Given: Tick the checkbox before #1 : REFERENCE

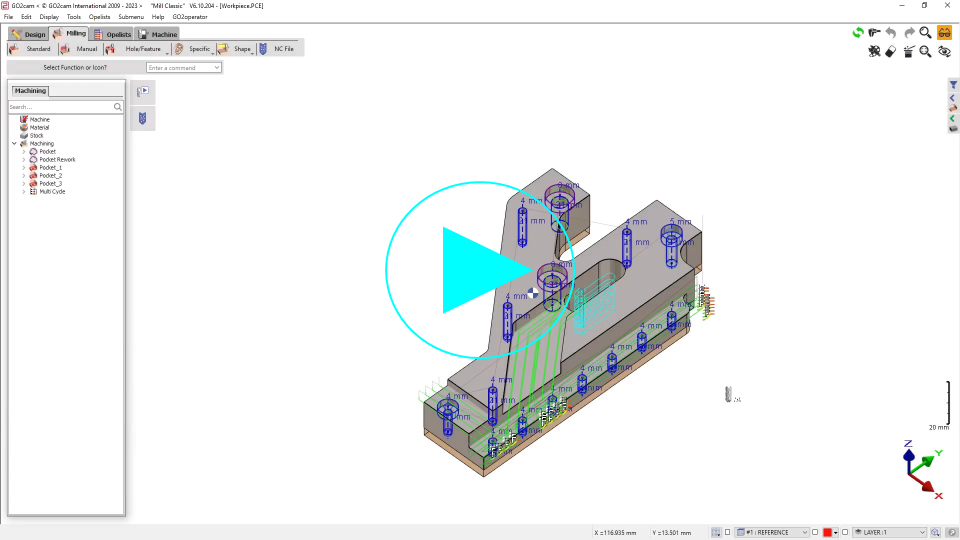Looking at the screenshot, I should pyautogui.click(x=727, y=532).
